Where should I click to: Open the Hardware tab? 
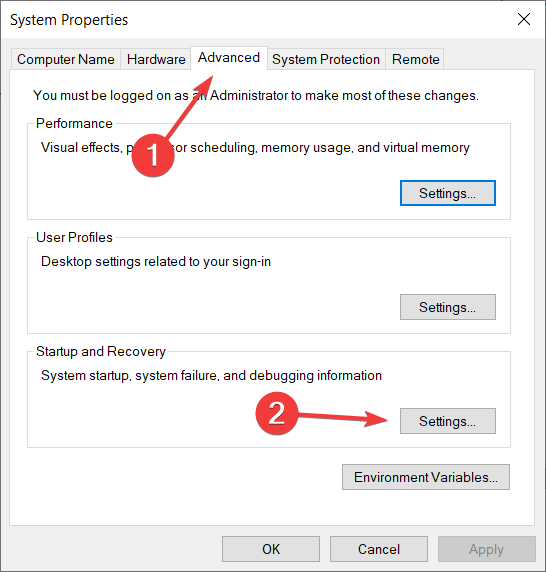pyautogui.click(x=156, y=59)
